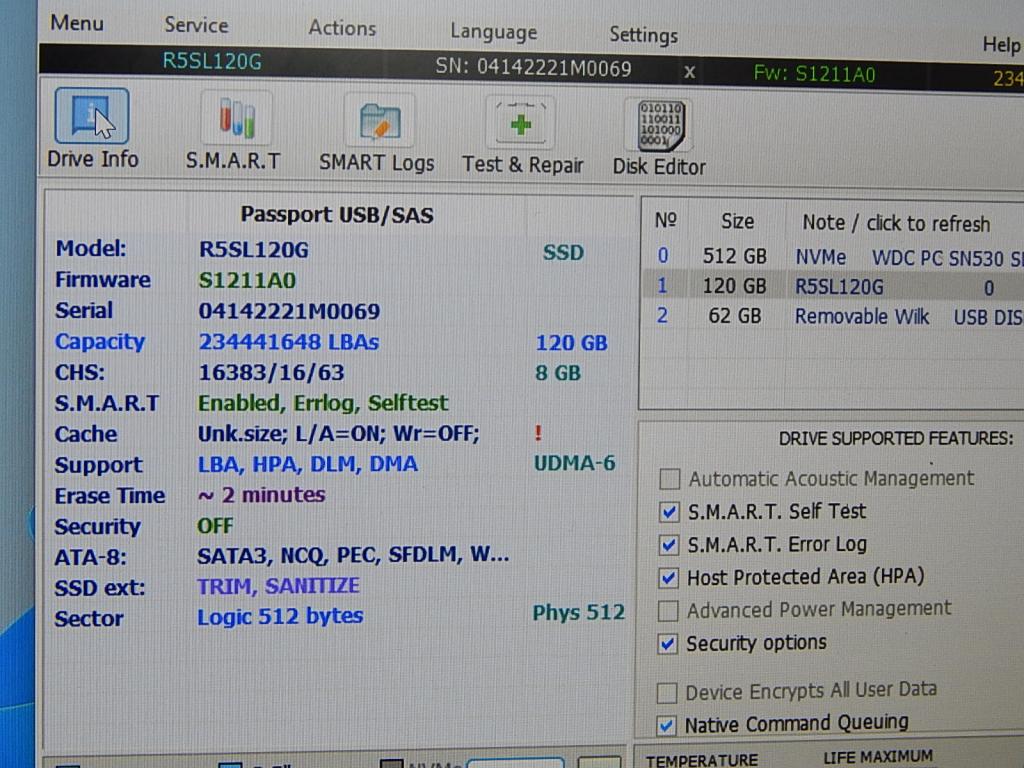This screenshot has height=768, width=1024.
Task: Open the Settings menu
Action: pos(643,35)
